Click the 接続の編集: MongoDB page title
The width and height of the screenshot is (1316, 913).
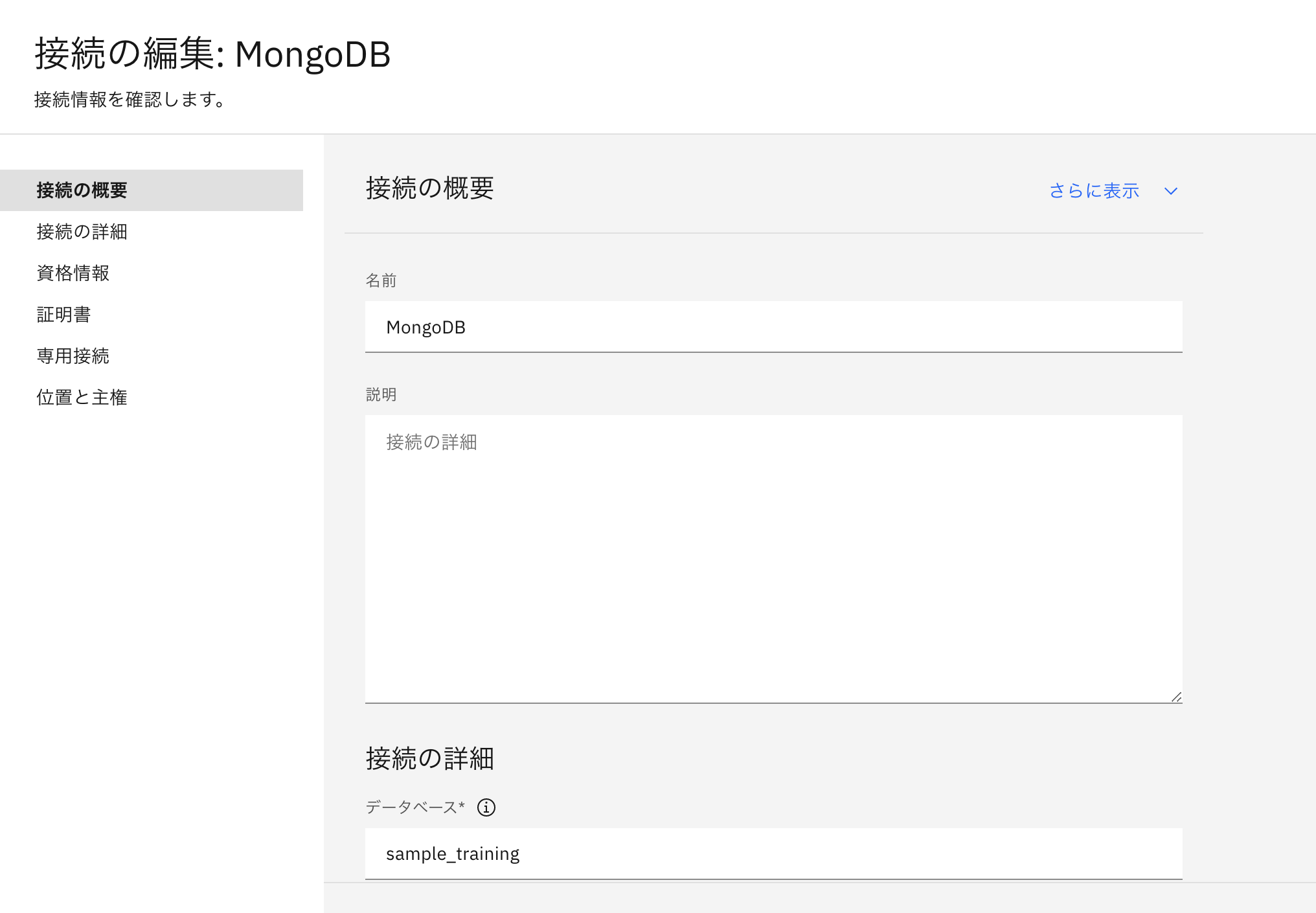click(212, 54)
